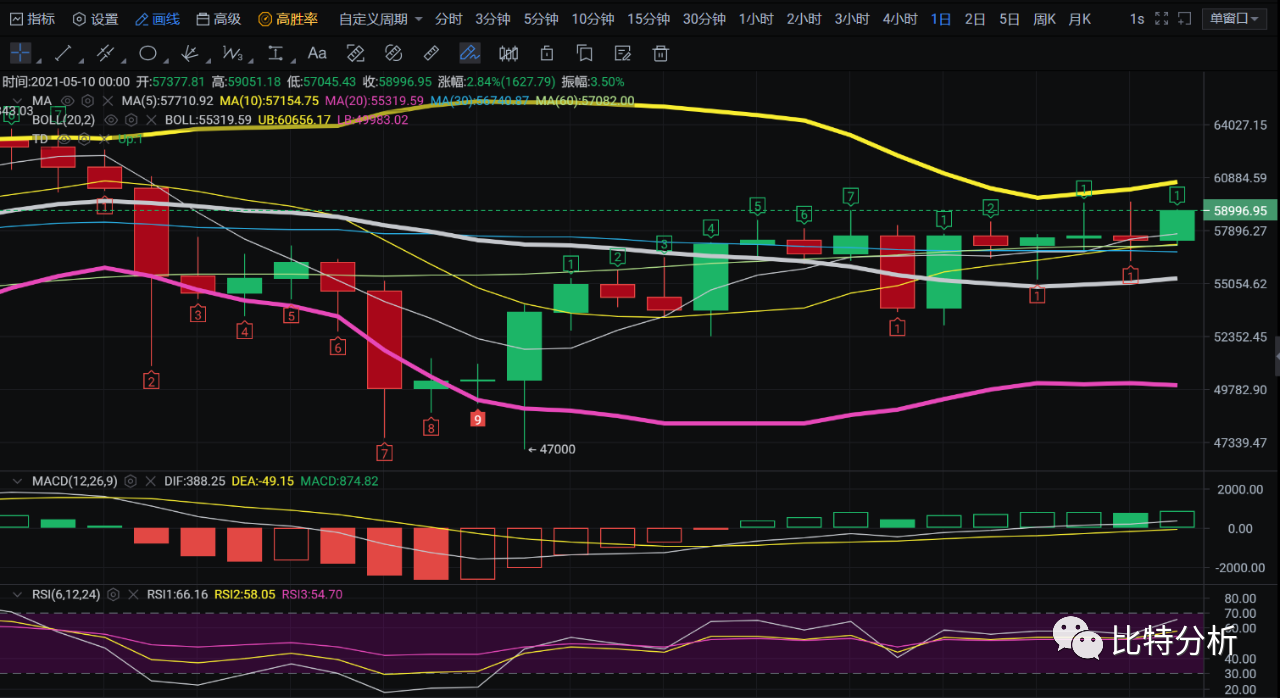Remove the RSI indicator with its X
This screenshot has width=1280, height=698.
coord(133,594)
